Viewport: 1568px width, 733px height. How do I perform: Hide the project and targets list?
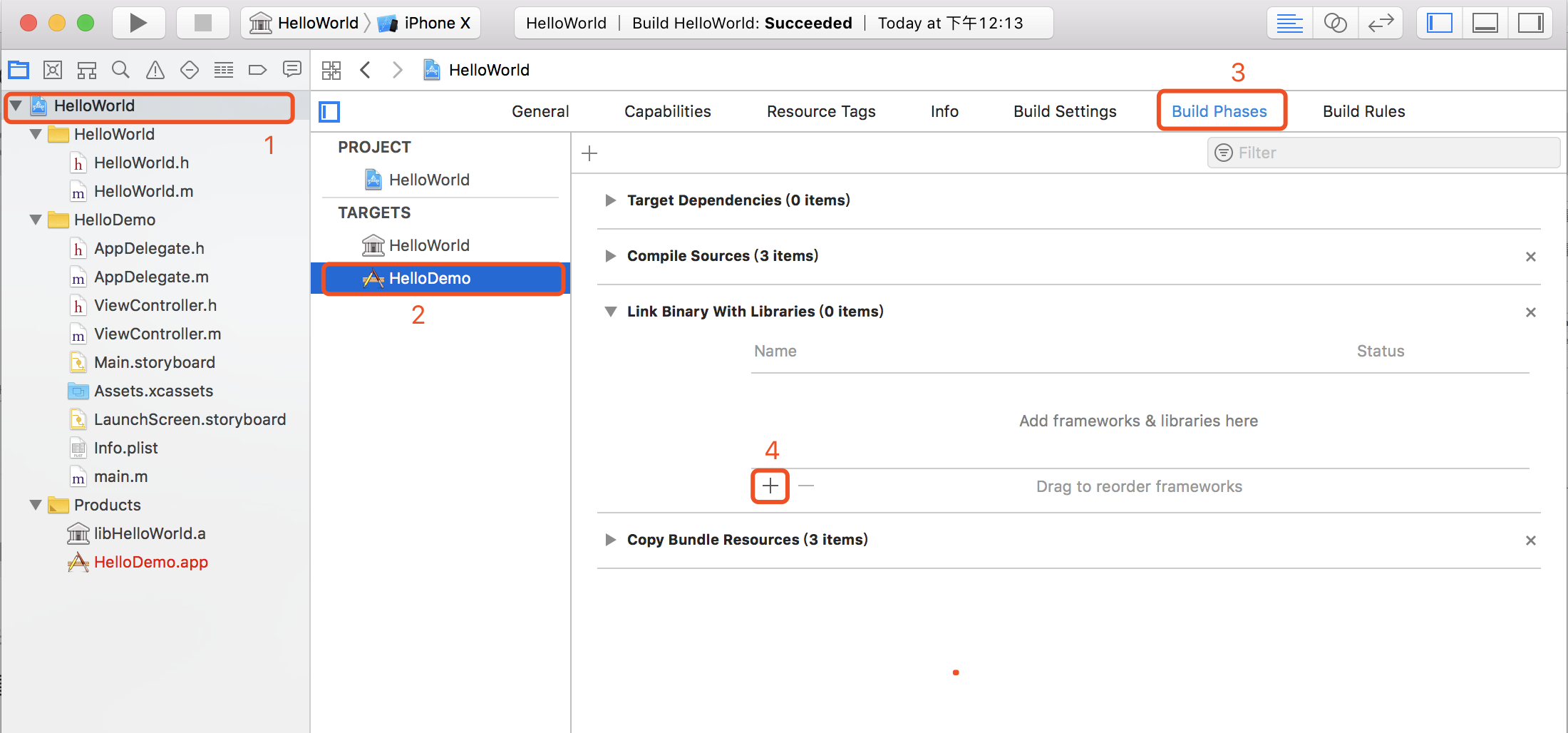[329, 111]
